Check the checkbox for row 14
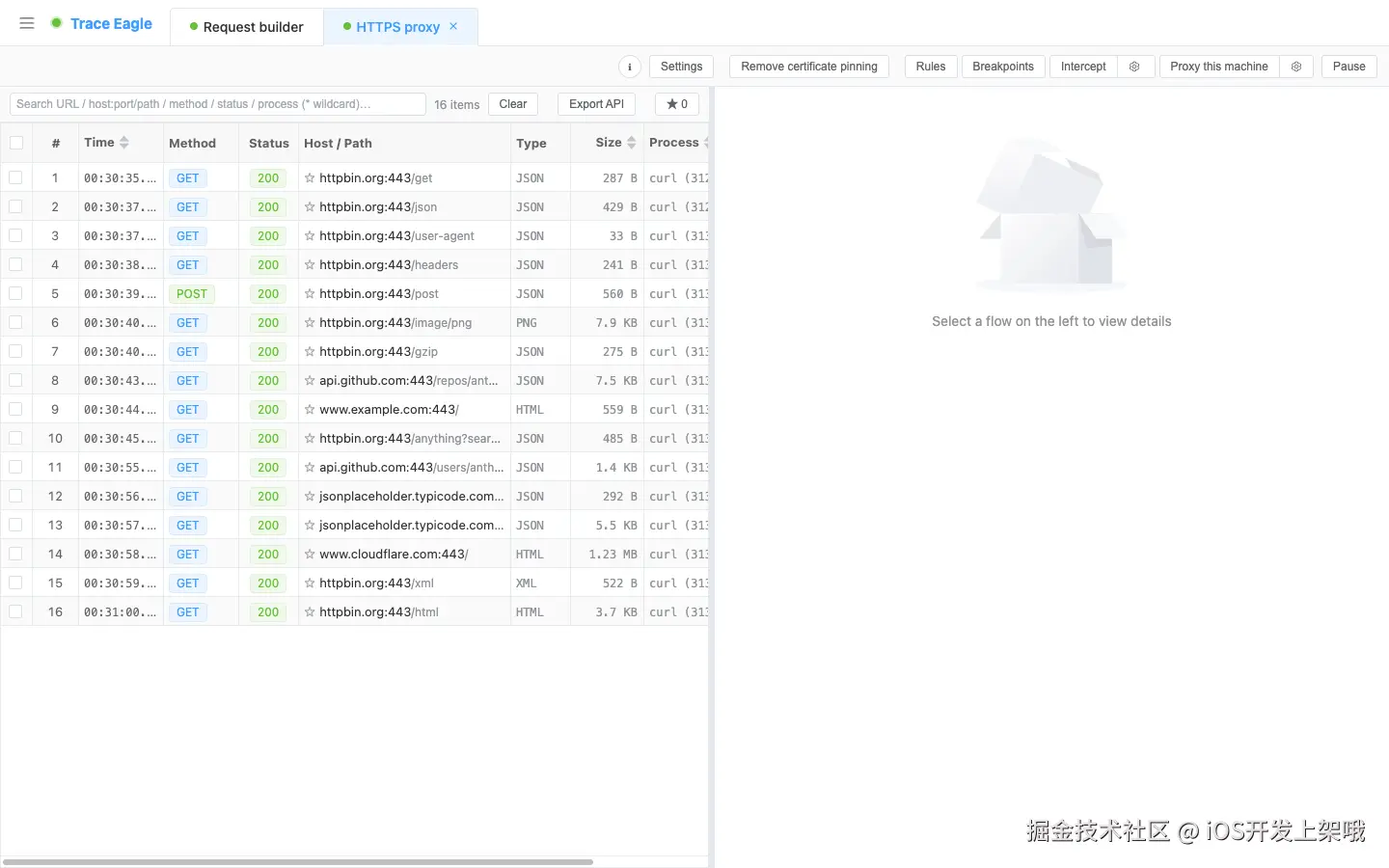Screen dimensions: 1389x868 tap(16, 554)
